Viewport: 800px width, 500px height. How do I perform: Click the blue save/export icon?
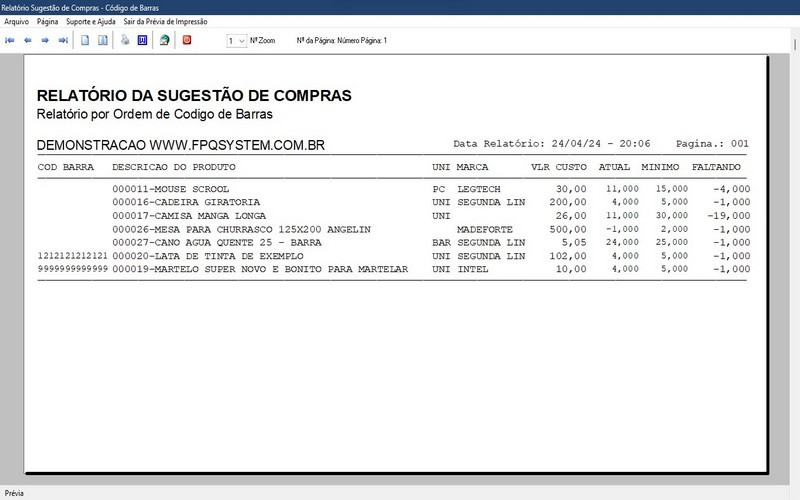click(142, 40)
